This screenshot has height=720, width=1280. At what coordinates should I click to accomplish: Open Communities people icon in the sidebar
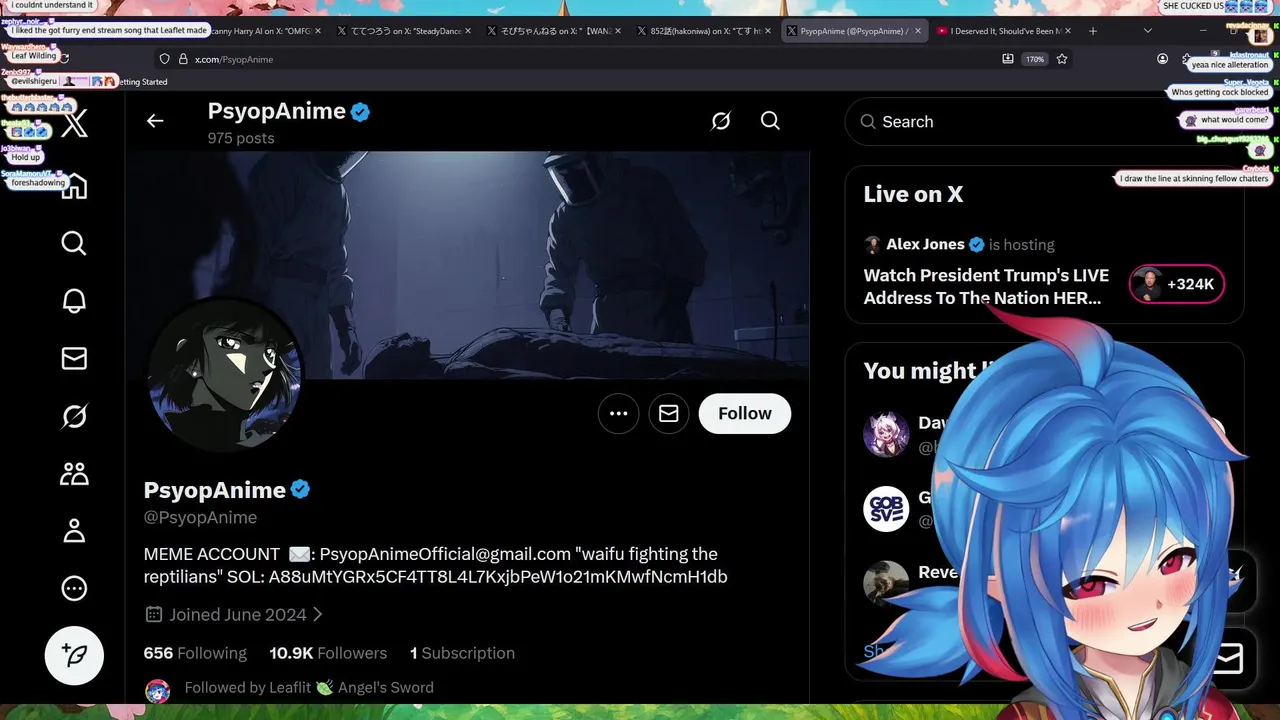tap(74, 473)
